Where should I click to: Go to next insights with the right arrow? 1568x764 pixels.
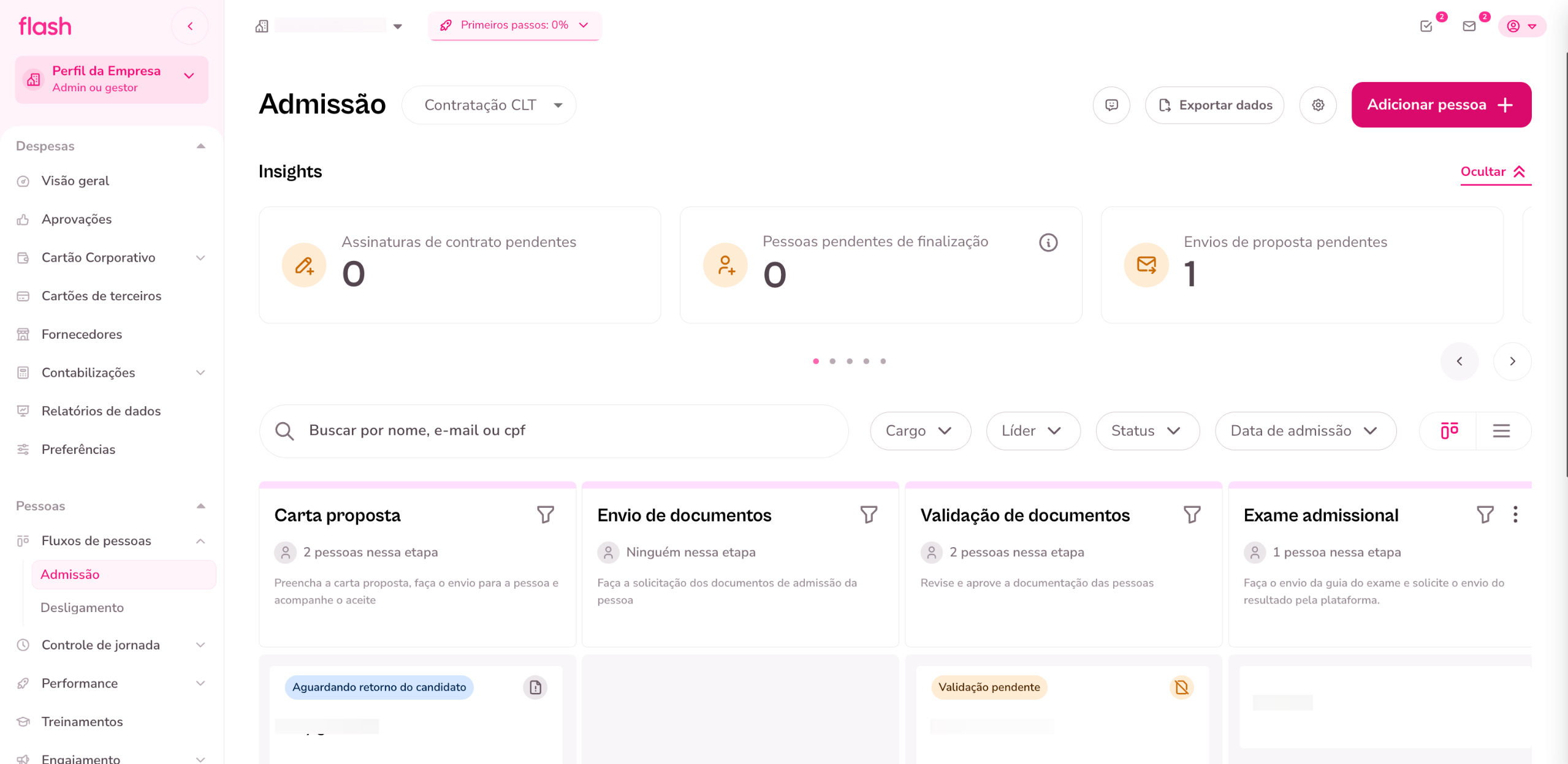[1512, 361]
